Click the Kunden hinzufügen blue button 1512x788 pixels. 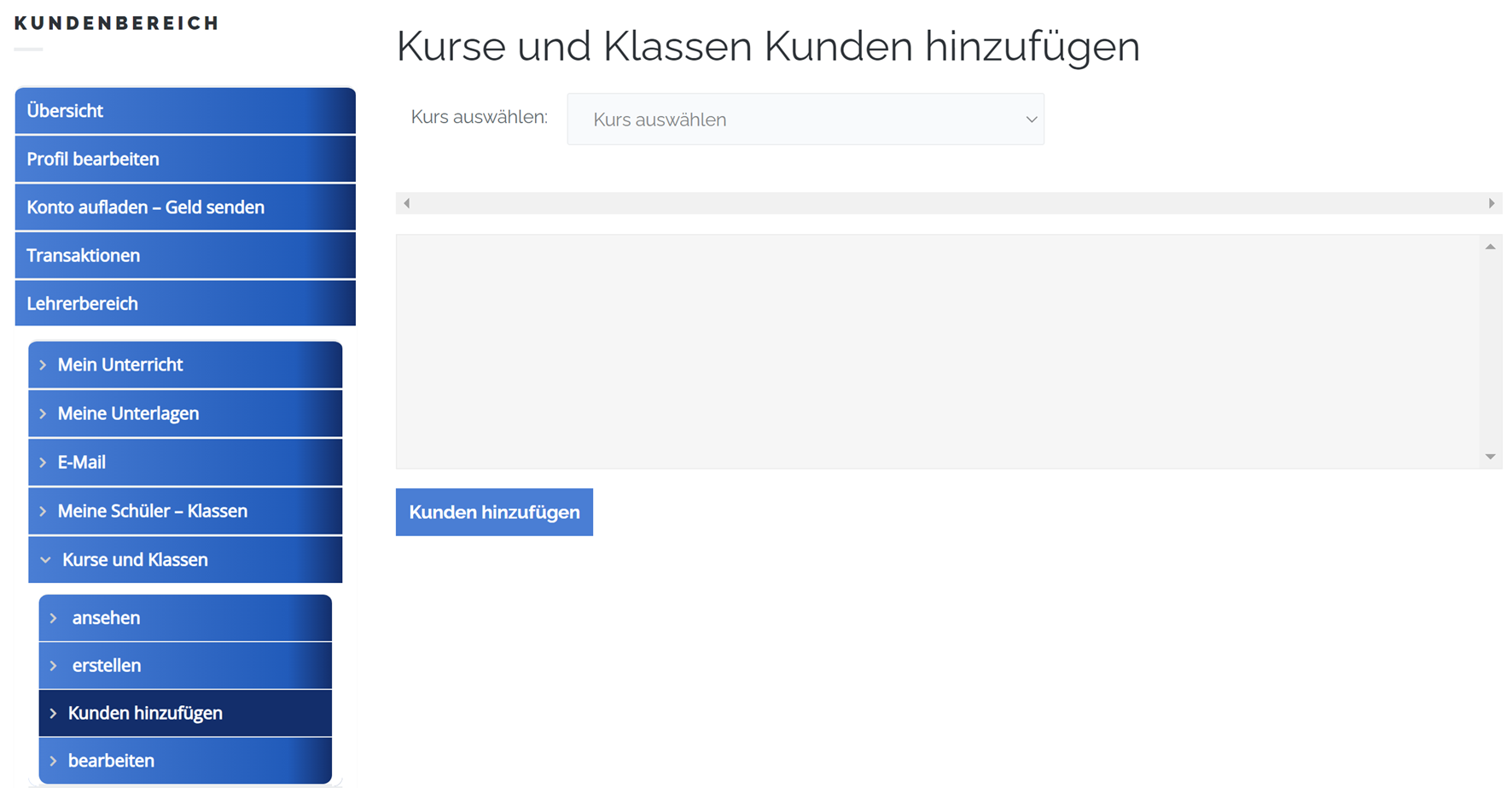(494, 512)
